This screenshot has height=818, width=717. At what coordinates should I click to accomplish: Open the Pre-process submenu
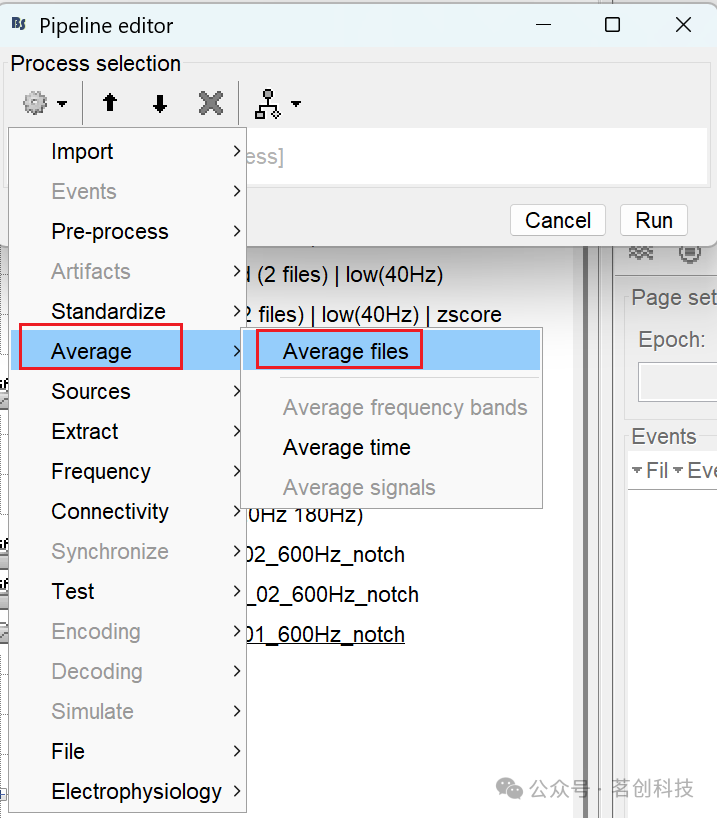point(128,231)
